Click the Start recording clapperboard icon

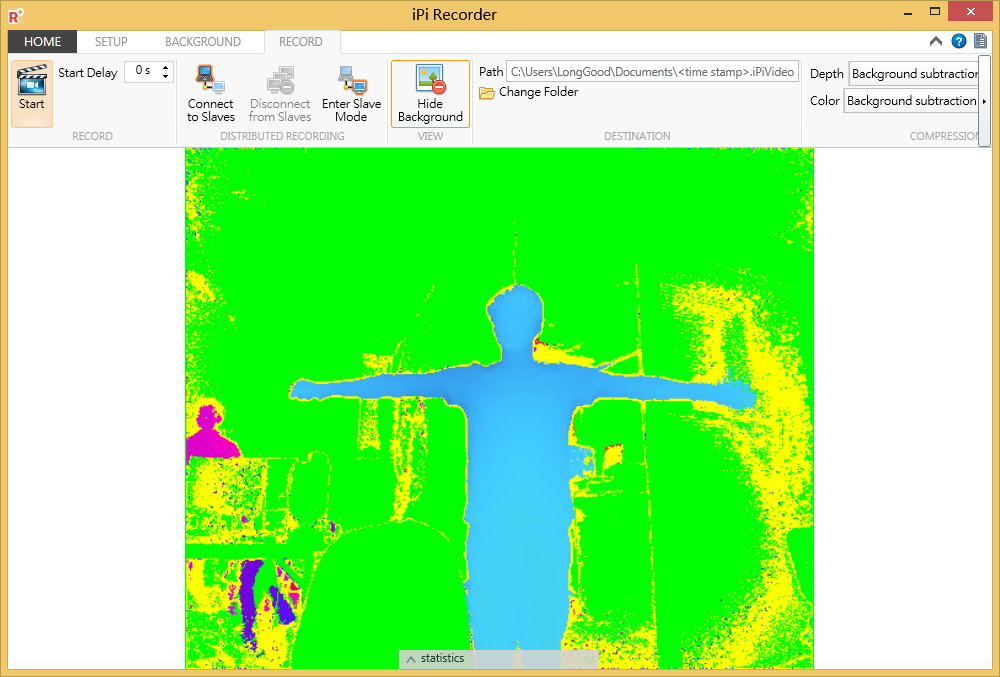31,80
